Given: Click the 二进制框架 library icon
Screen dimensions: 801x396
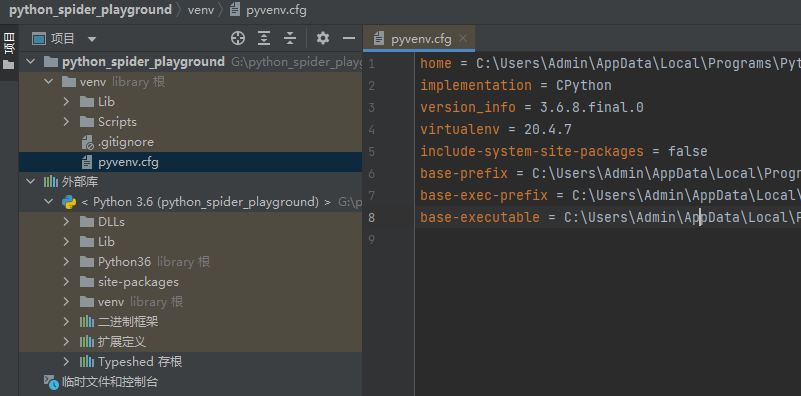Looking at the screenshot, I should pos(87,322).
